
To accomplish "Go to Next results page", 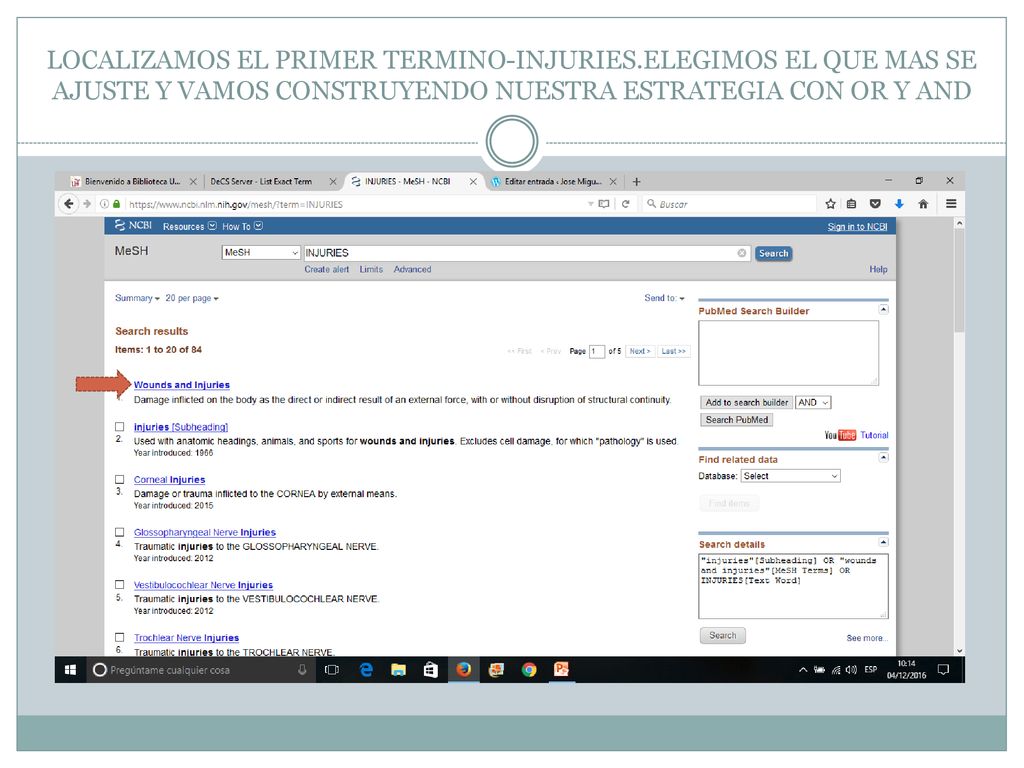I will click(x=639, y=351).
